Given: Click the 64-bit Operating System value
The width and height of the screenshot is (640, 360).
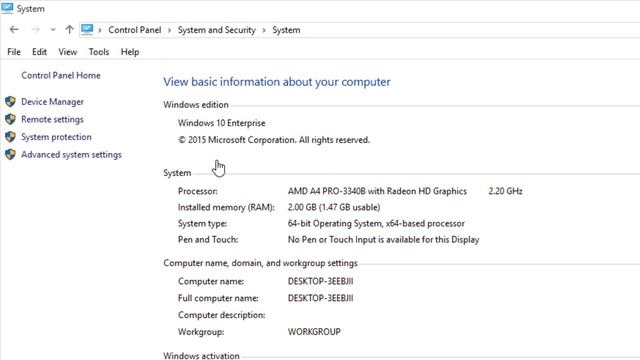Looking at the screenshot, I should pos(376,224).
